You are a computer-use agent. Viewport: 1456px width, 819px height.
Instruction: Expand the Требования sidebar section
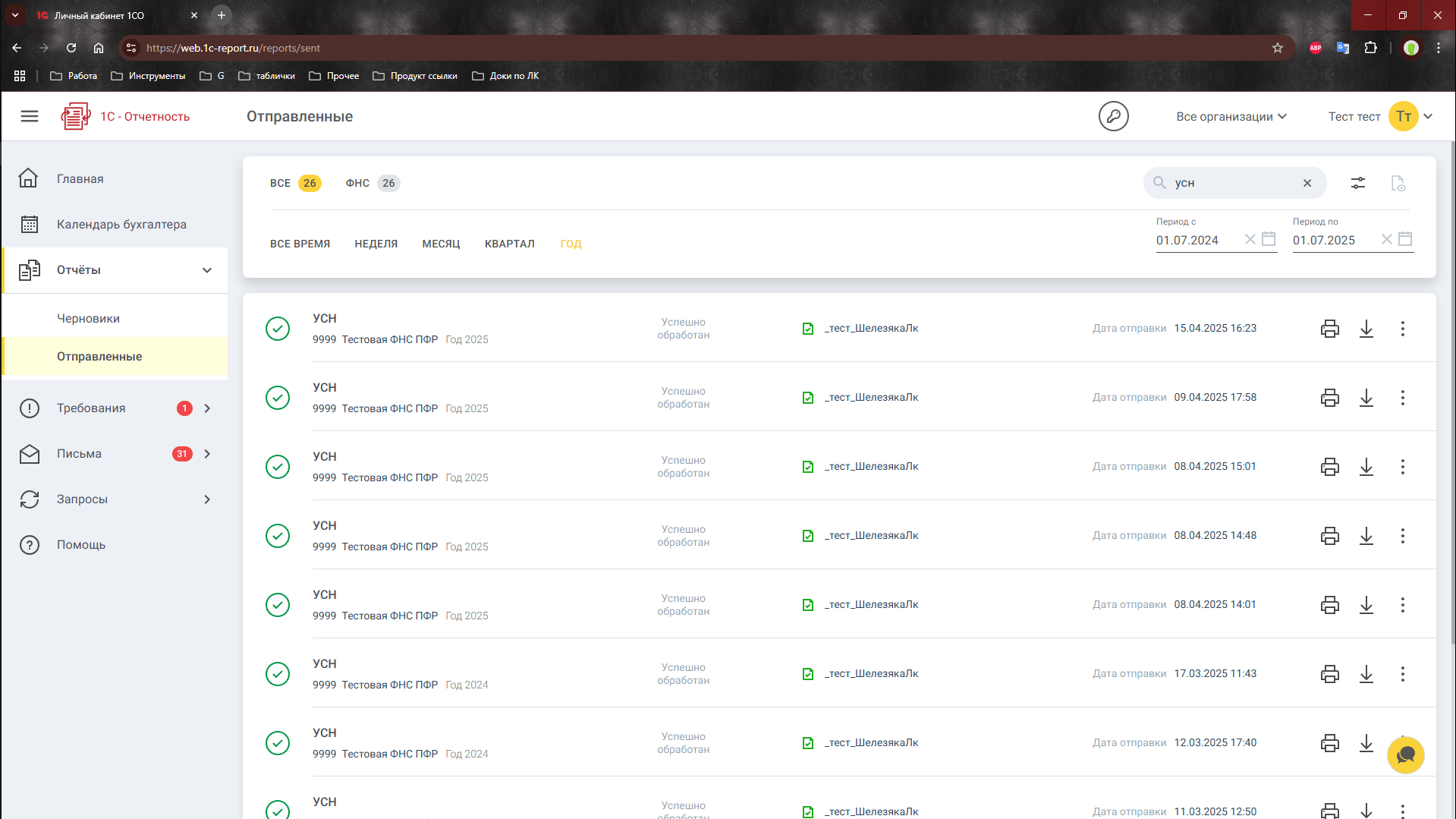coord(206,408)
